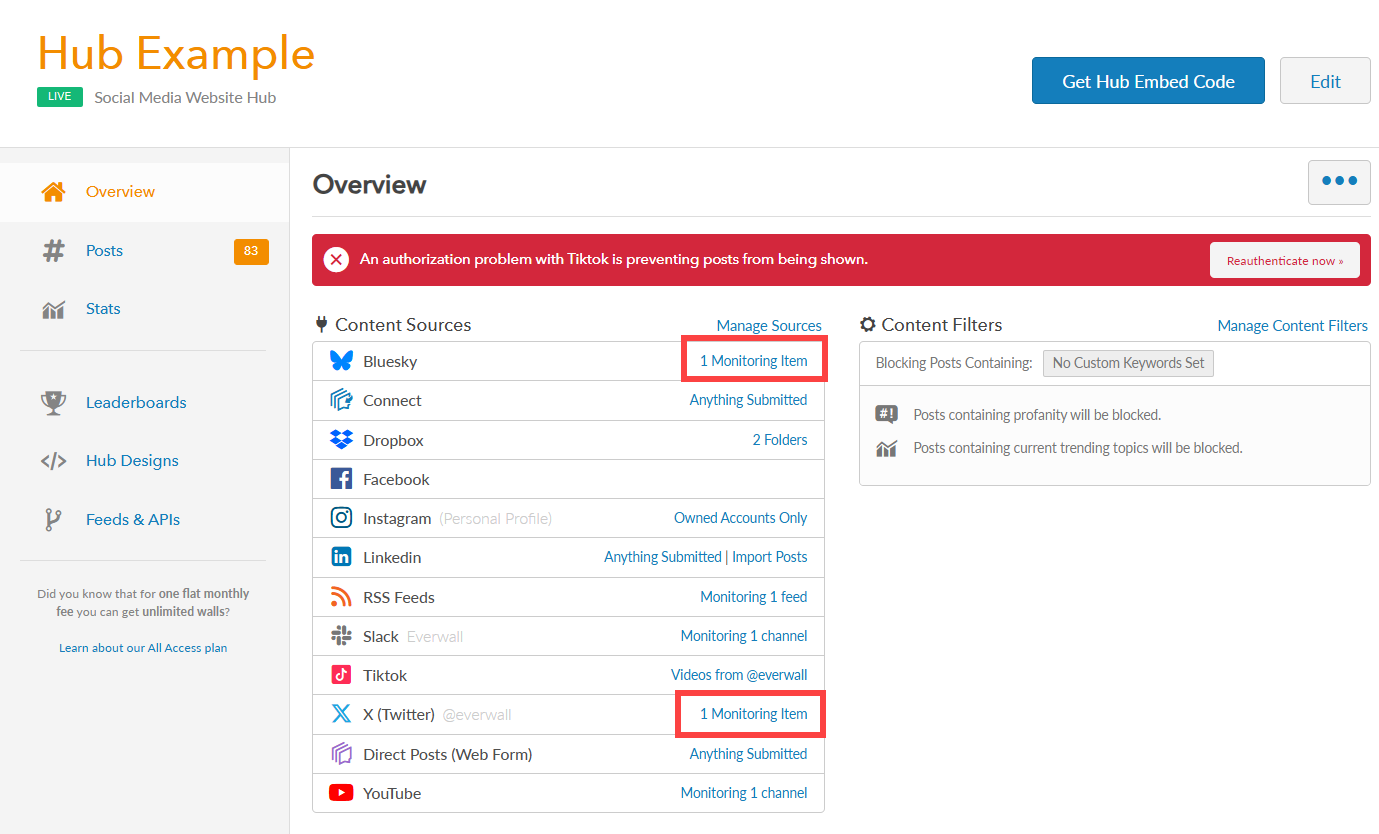Open the three-dots more options menu
This screenshot has height=834, width=1379.
(1339, 182)
